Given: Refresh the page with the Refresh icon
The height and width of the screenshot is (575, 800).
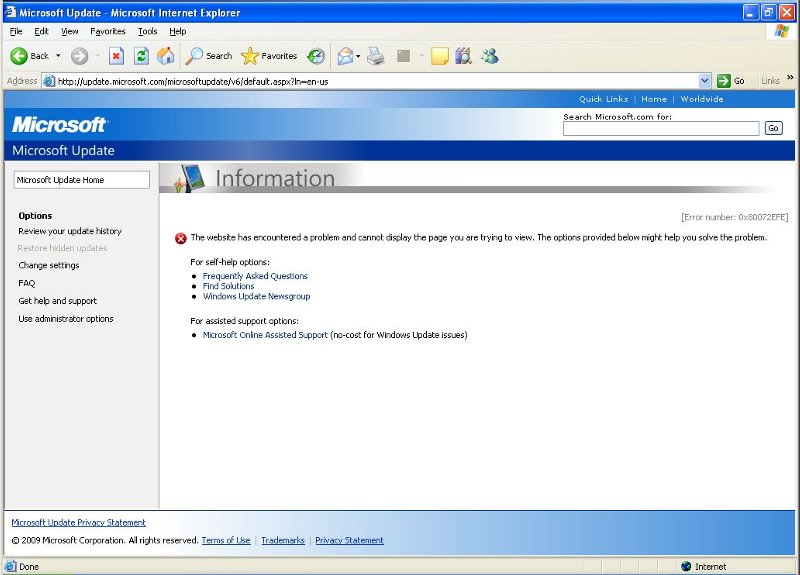Looking at the screenshot, I should pyautogui.click(x=141, y=56).
